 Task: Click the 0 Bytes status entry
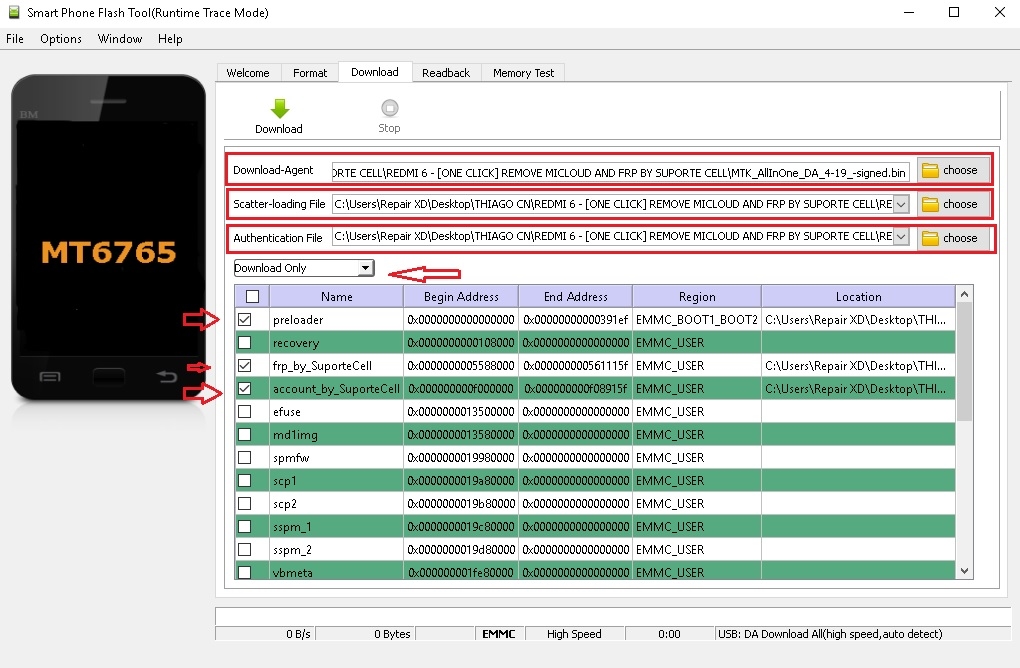pos(392,634)
